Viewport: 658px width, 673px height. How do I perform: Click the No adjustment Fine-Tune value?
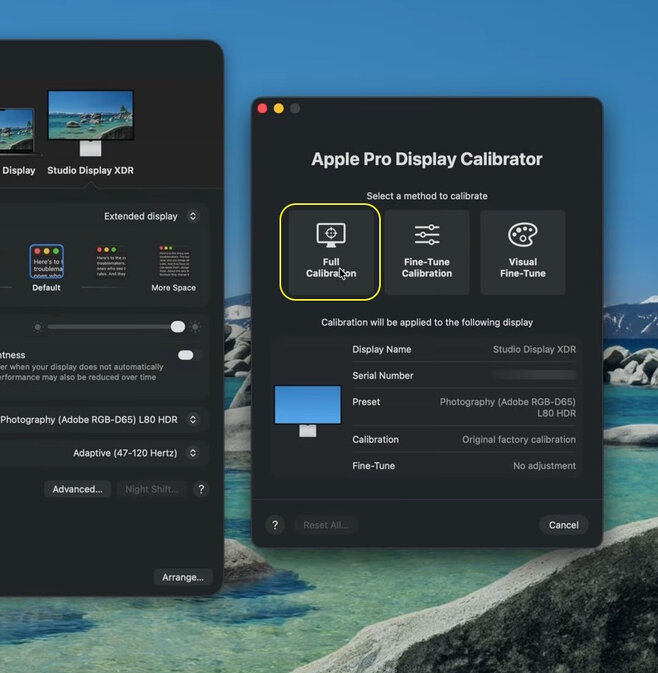544,466
